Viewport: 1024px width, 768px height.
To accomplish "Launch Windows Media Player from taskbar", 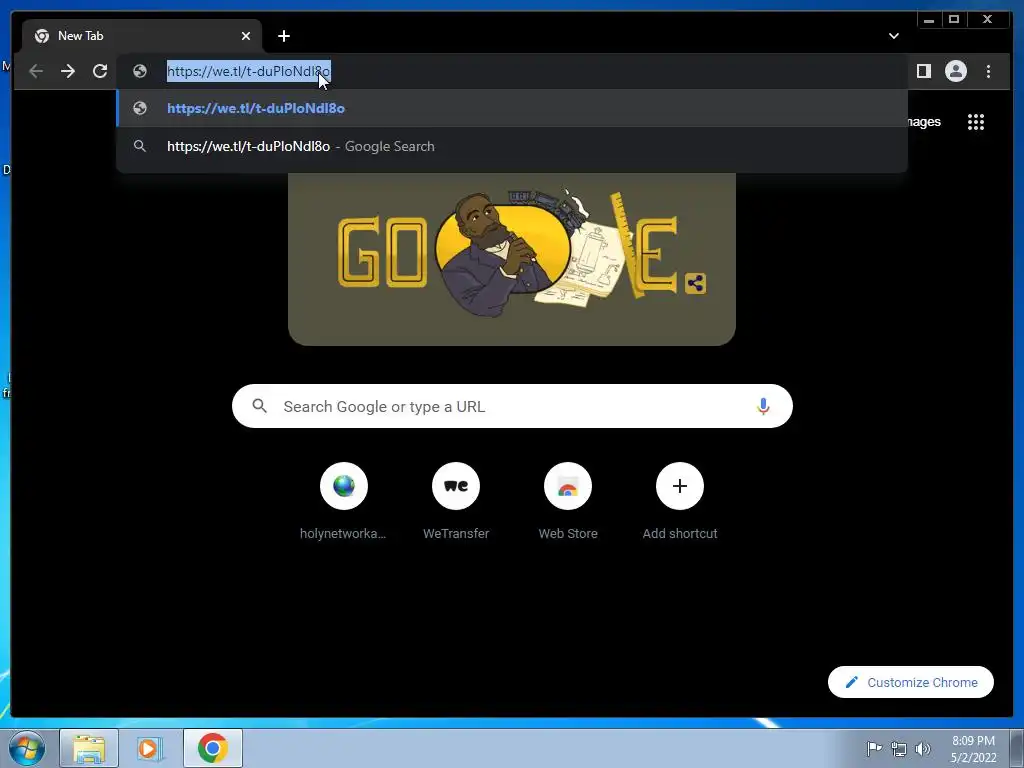I will click(x=150, y=748).
